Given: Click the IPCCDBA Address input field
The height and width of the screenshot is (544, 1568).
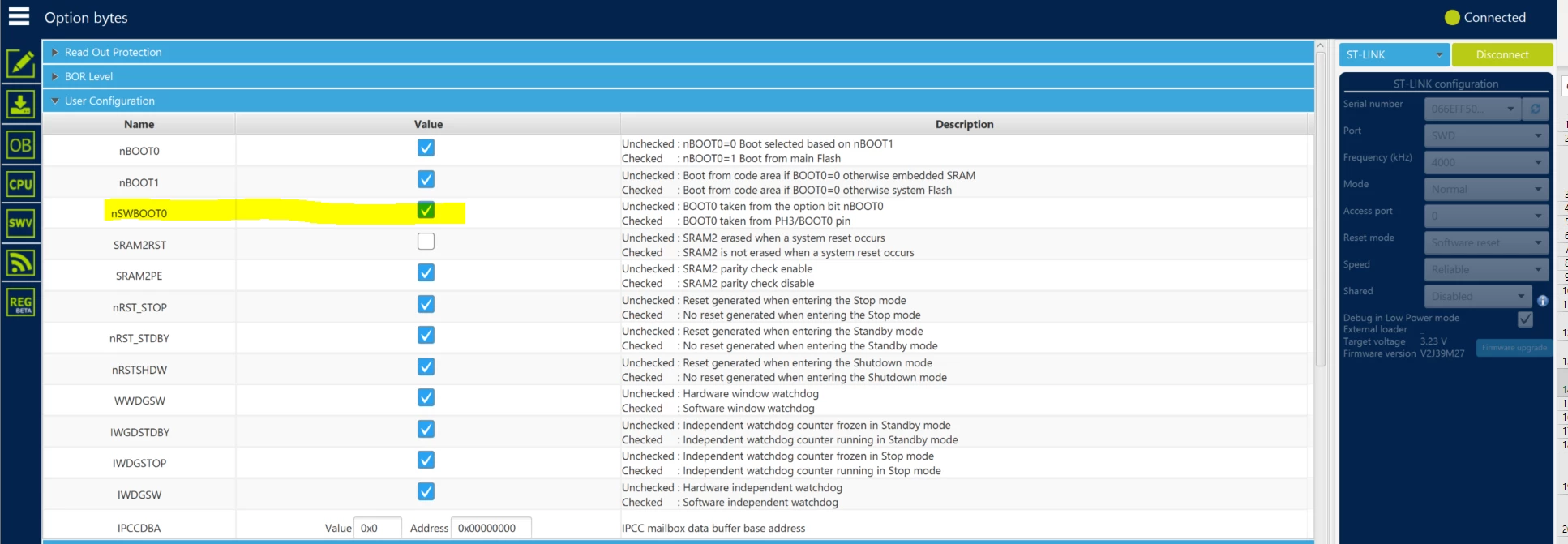Looking at the screenshot, I should click(491, 528).
